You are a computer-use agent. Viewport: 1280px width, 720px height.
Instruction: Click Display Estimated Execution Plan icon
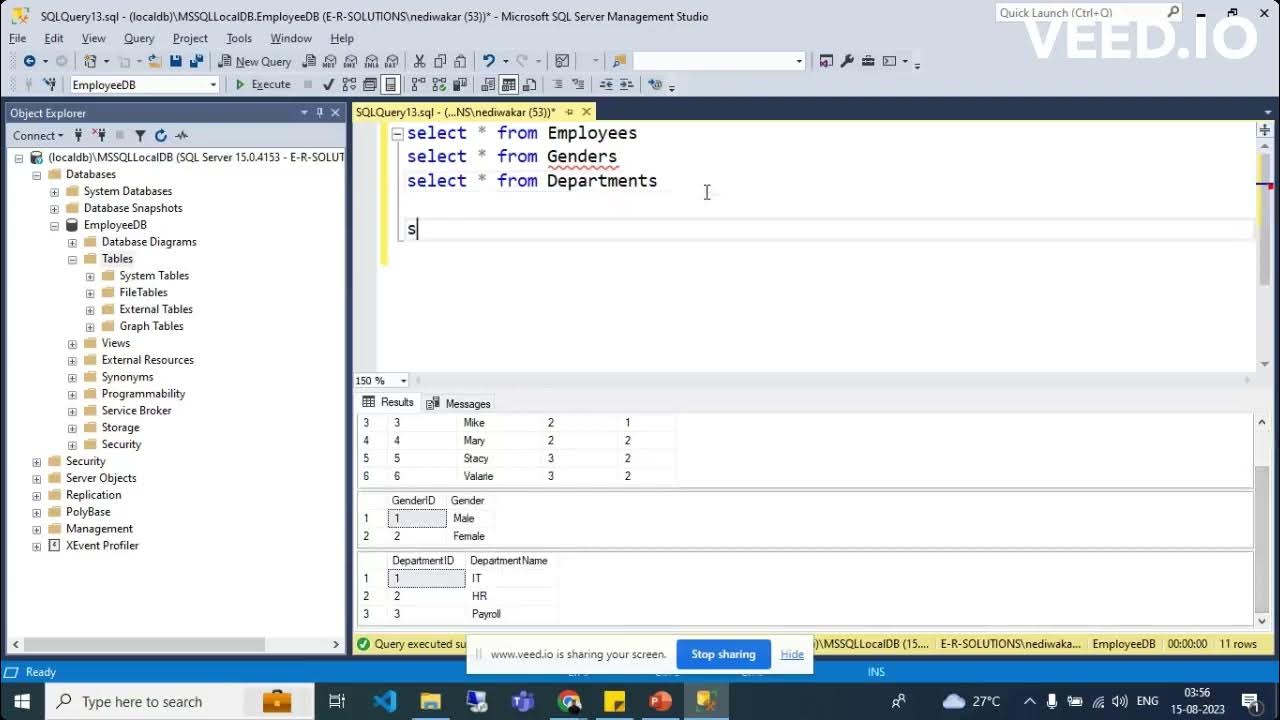pos(349,85)
